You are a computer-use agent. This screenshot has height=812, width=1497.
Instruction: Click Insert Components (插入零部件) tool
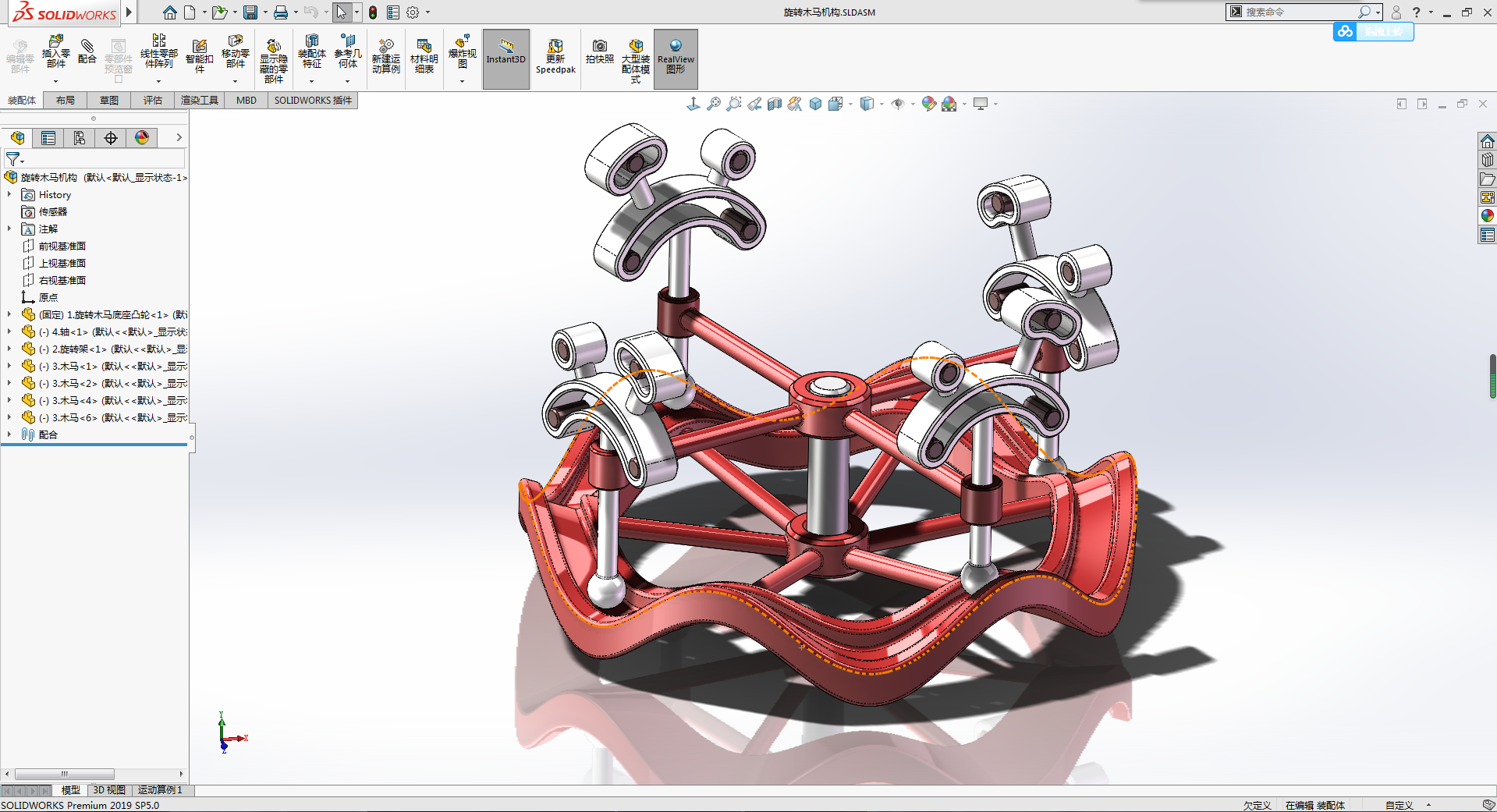pyautogui.click(x=55, y=51)
